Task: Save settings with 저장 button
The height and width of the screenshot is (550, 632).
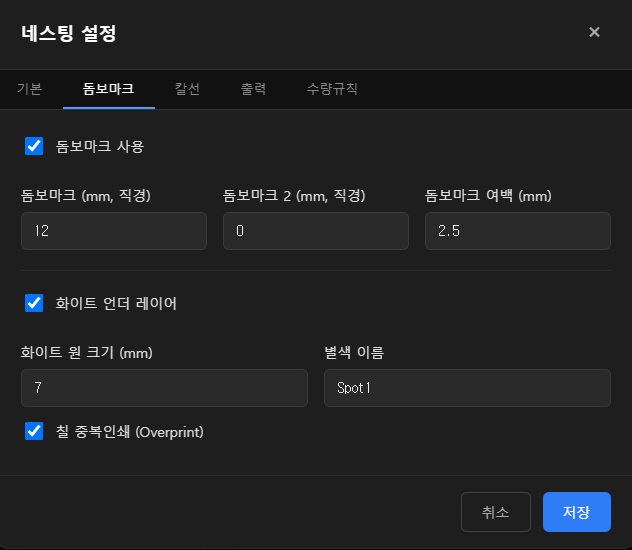Action: click(577, 512)
